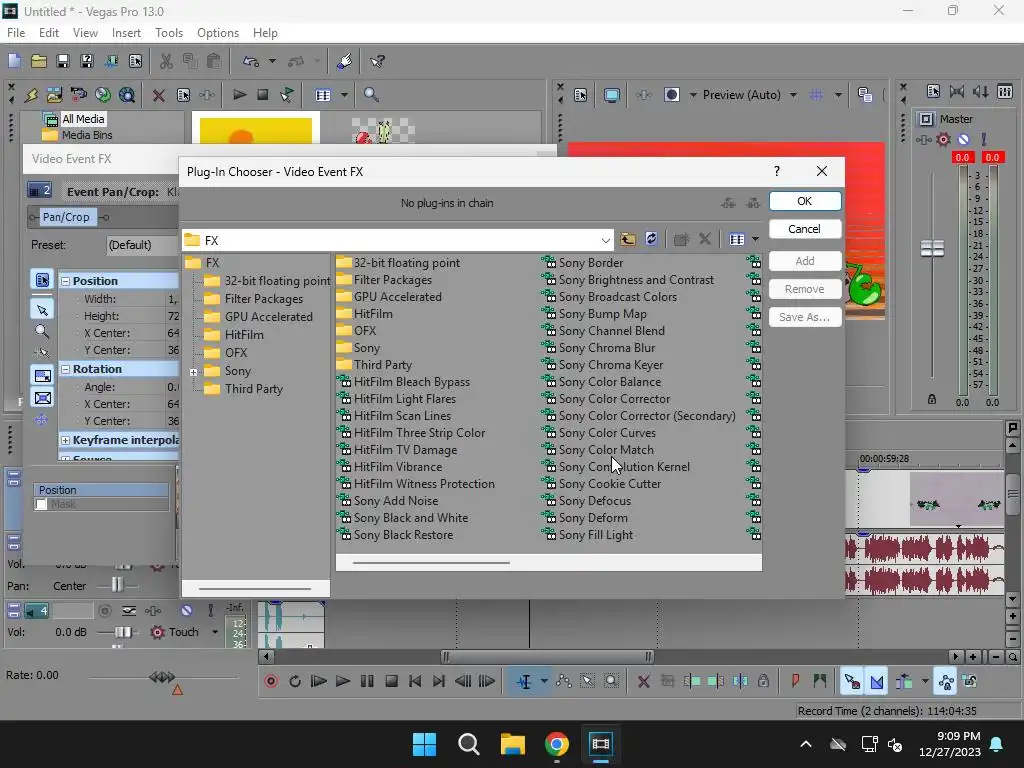Open the Edit menu
The height and width of the screenshot is (768, 1024).
tap(48, 33)
